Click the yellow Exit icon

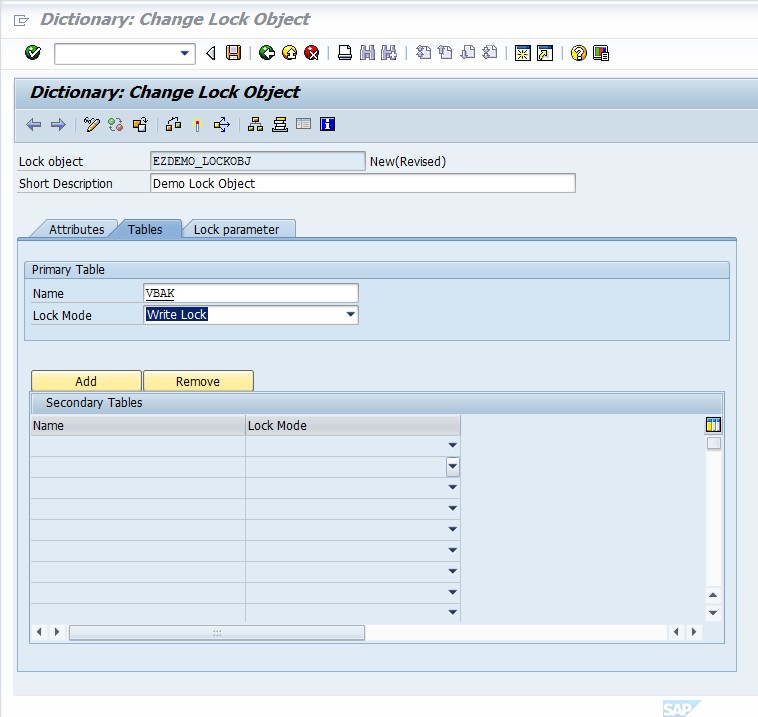[290, 52]
